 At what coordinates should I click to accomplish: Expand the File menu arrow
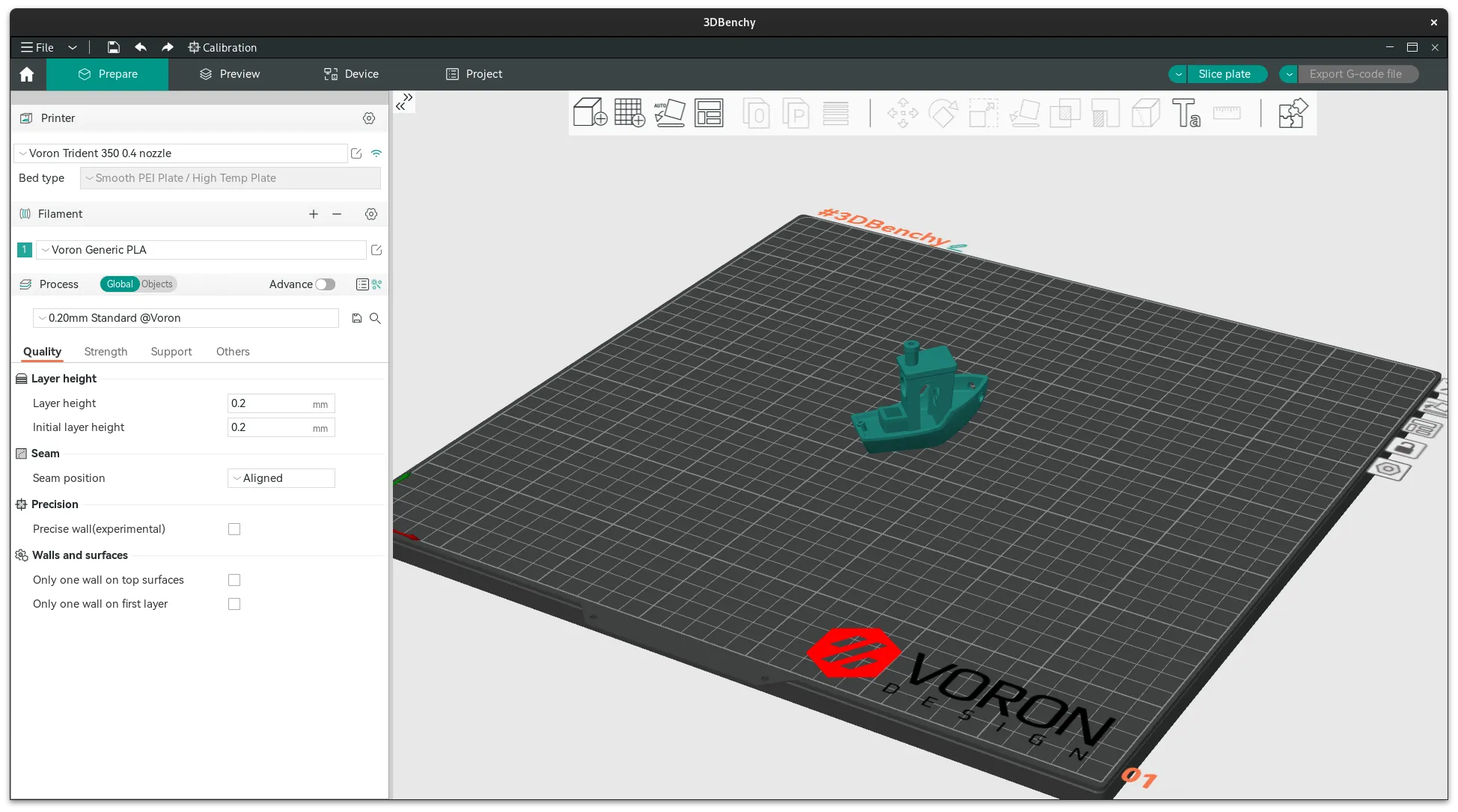[x=73, y=47]
